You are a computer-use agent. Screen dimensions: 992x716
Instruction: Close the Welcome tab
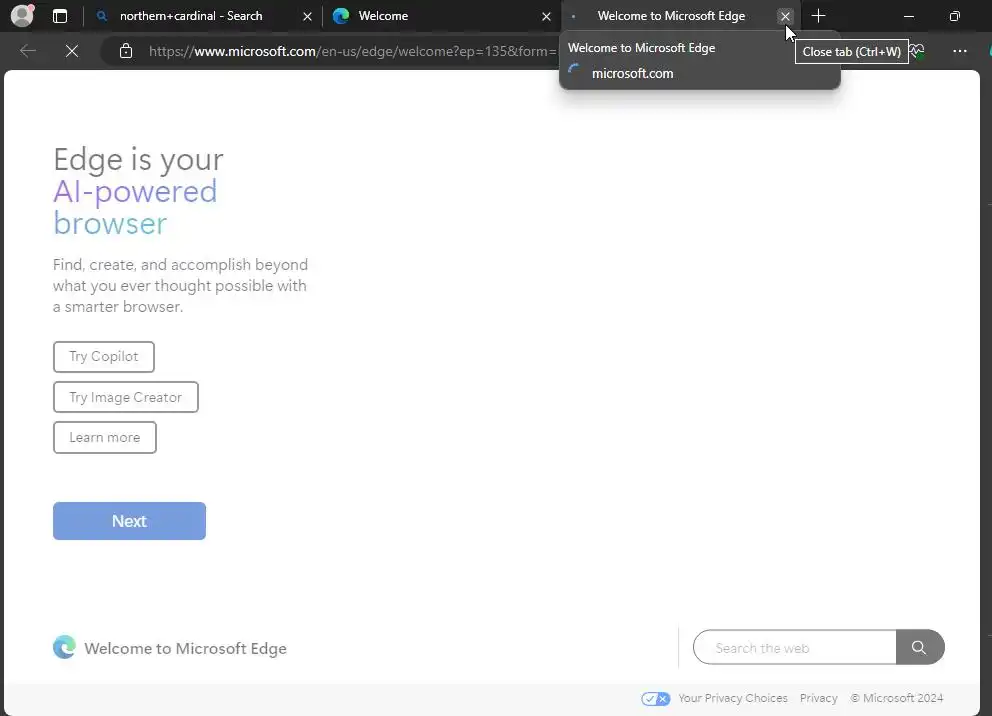point(547,16)
